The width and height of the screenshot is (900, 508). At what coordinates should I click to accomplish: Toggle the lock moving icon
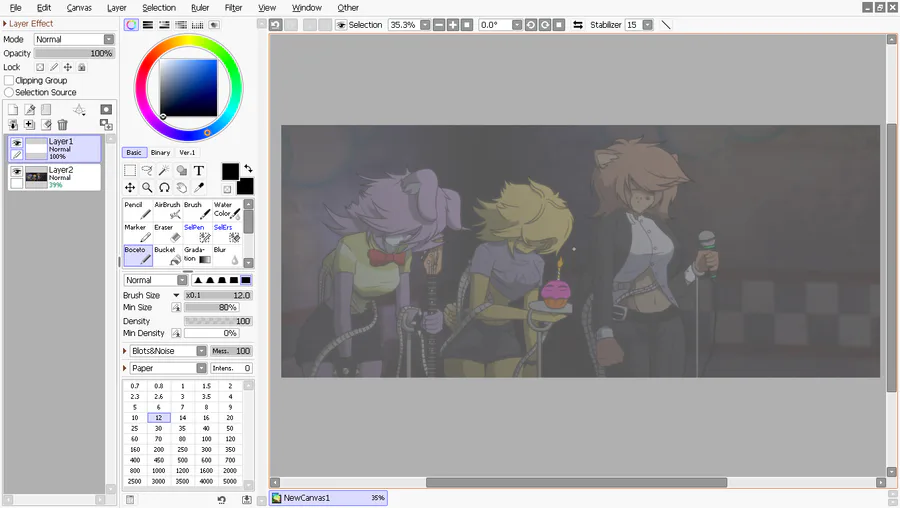pos(68,67)
